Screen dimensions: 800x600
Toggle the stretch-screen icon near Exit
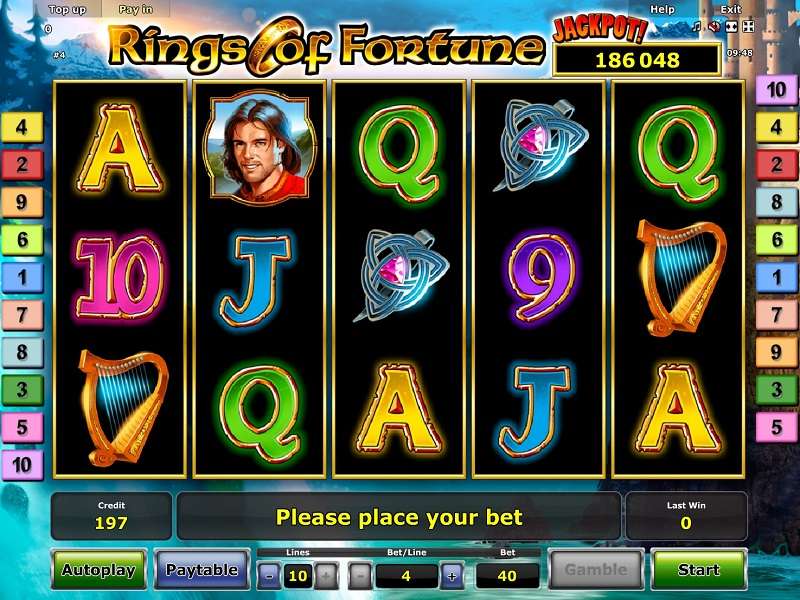tap(732, 27)
